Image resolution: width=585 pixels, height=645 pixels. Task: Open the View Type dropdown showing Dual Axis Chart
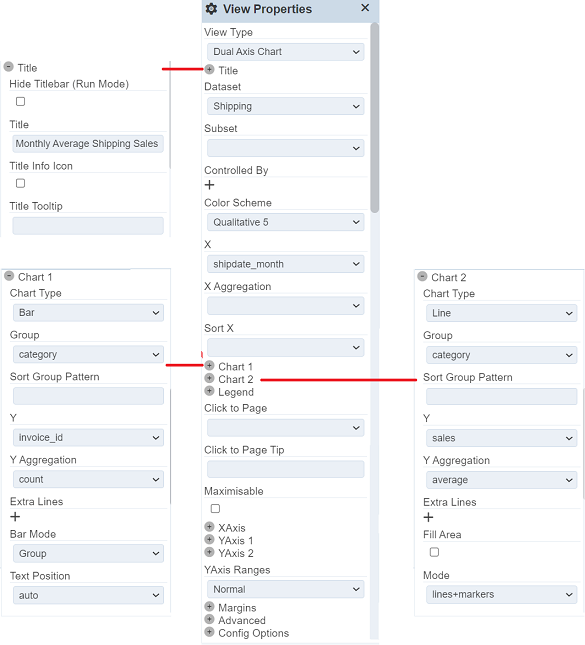(x=286, y=52)
